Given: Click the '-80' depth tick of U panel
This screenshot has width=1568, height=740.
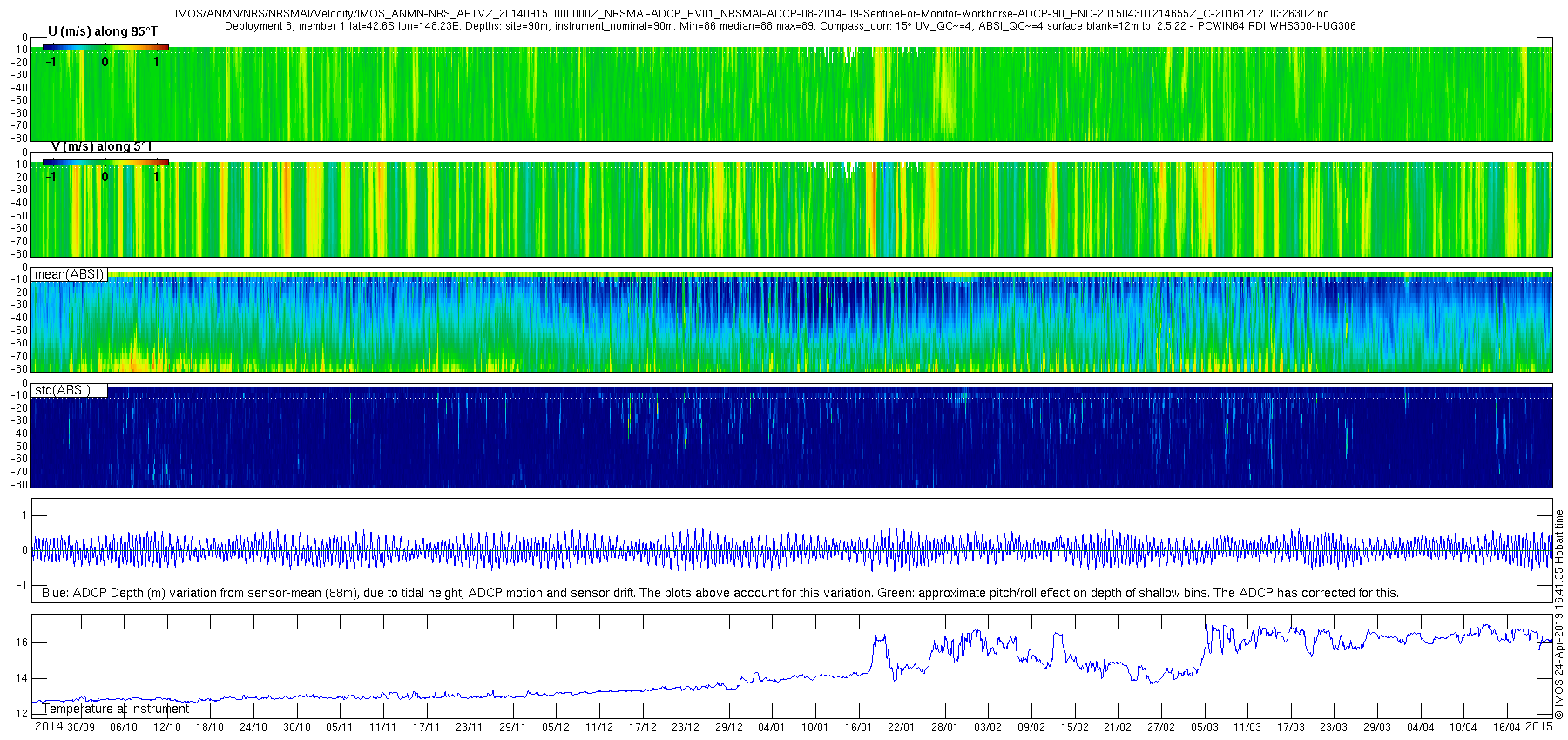Looking at the screenshot, I should pyautogui.click(x=19, y=138).
